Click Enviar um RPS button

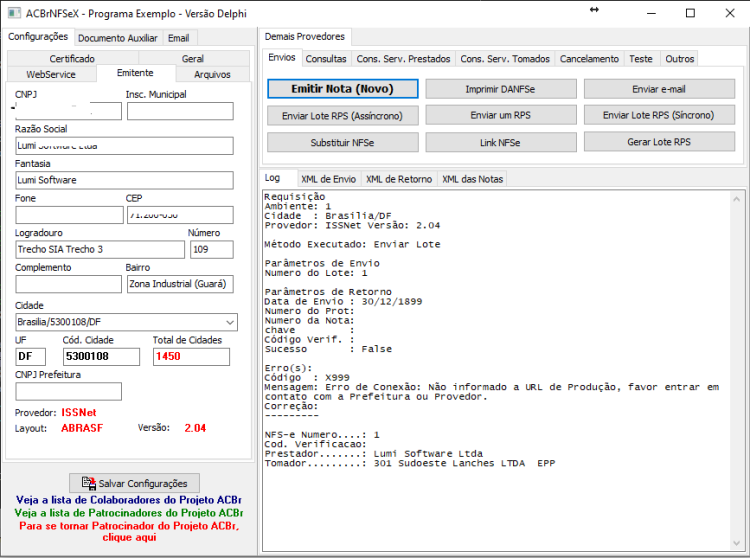(501, 115)
